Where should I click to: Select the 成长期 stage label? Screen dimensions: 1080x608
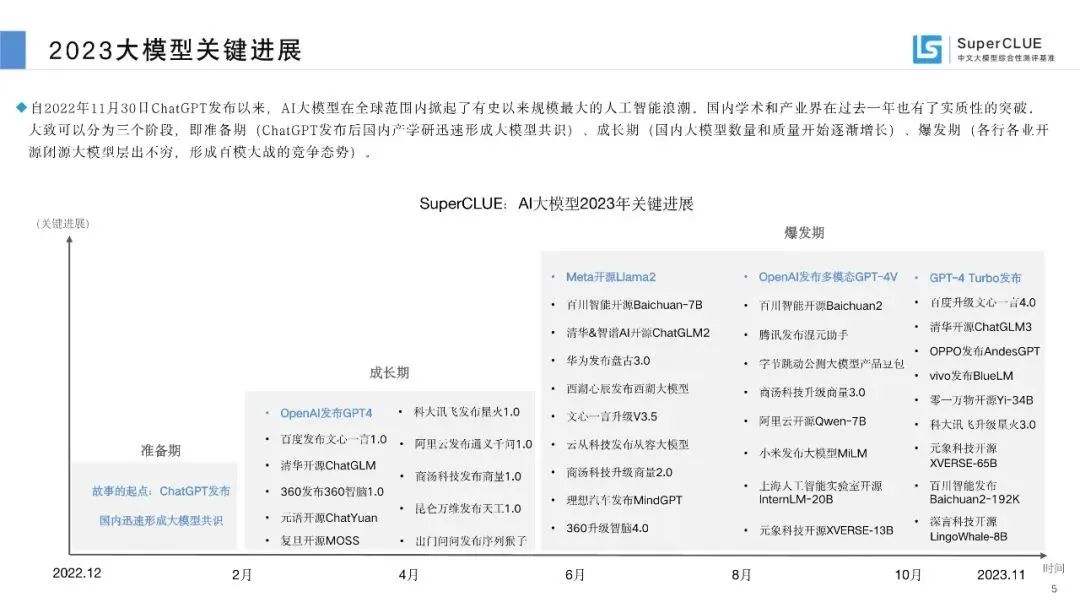(x=389, y=372)
